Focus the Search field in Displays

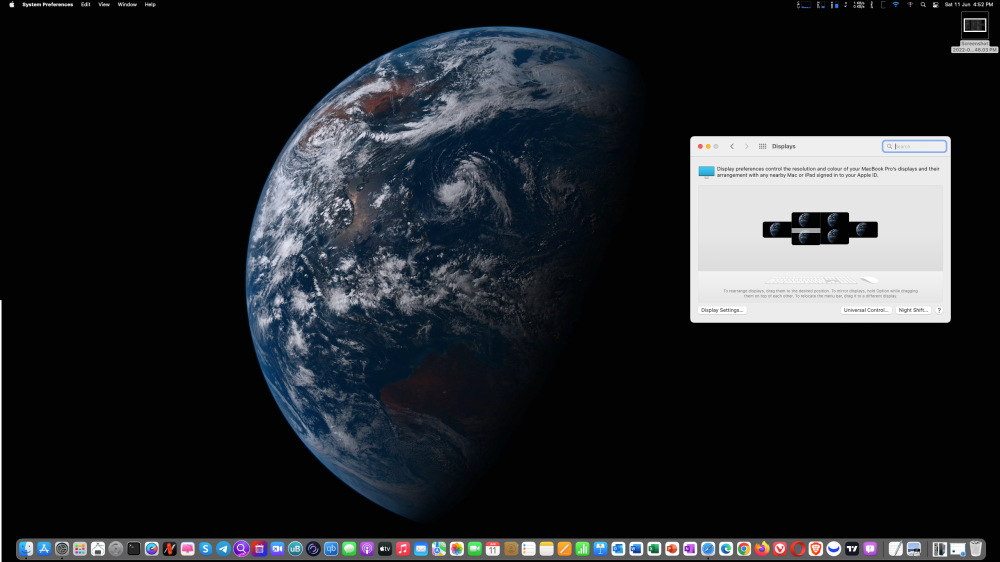914,146
